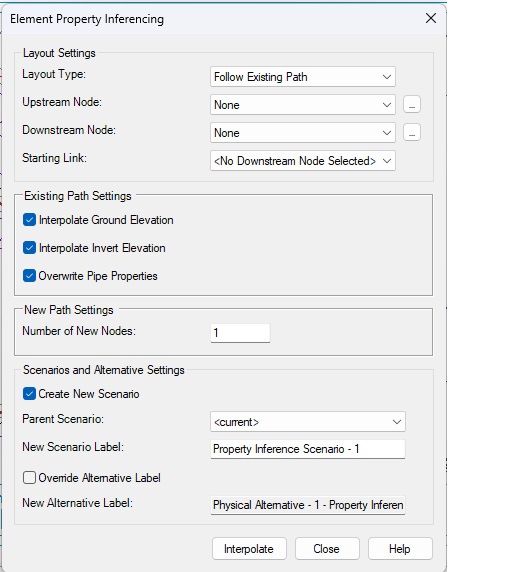Click the ellipsis button beside Upstream Node

tap(411, 105)
